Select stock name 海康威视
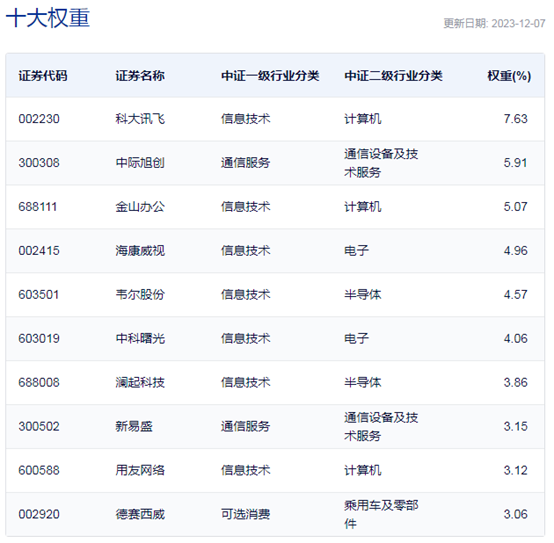 coord(140,251)
